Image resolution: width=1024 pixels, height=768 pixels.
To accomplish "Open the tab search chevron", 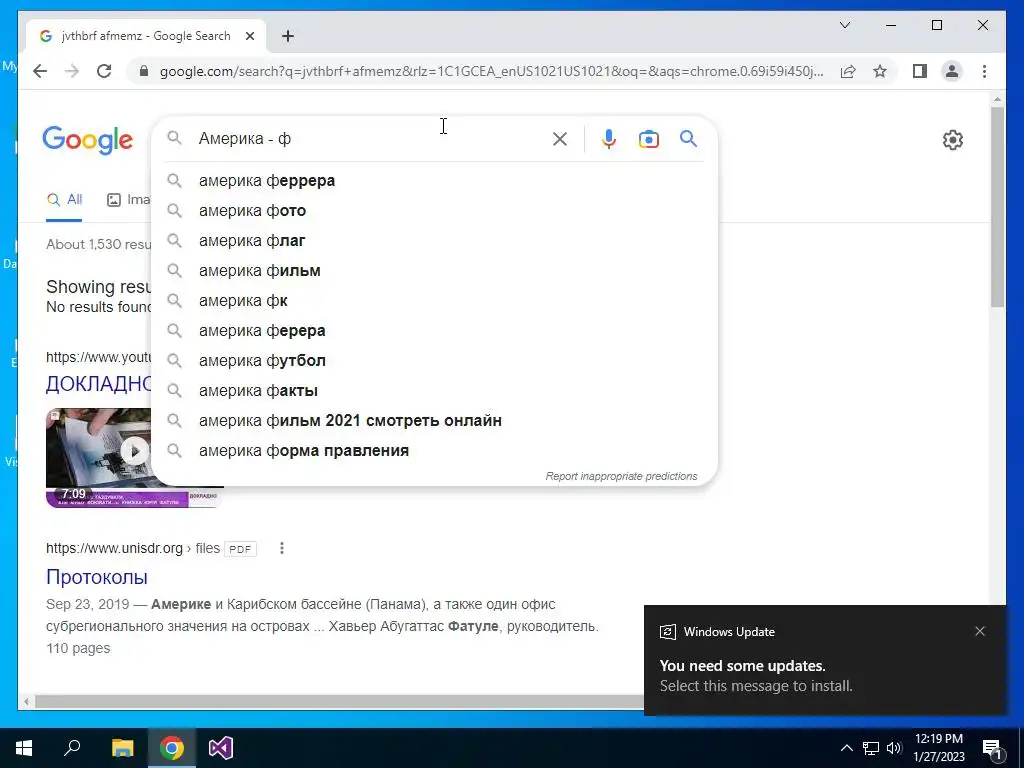I will [x=844, y=25].
